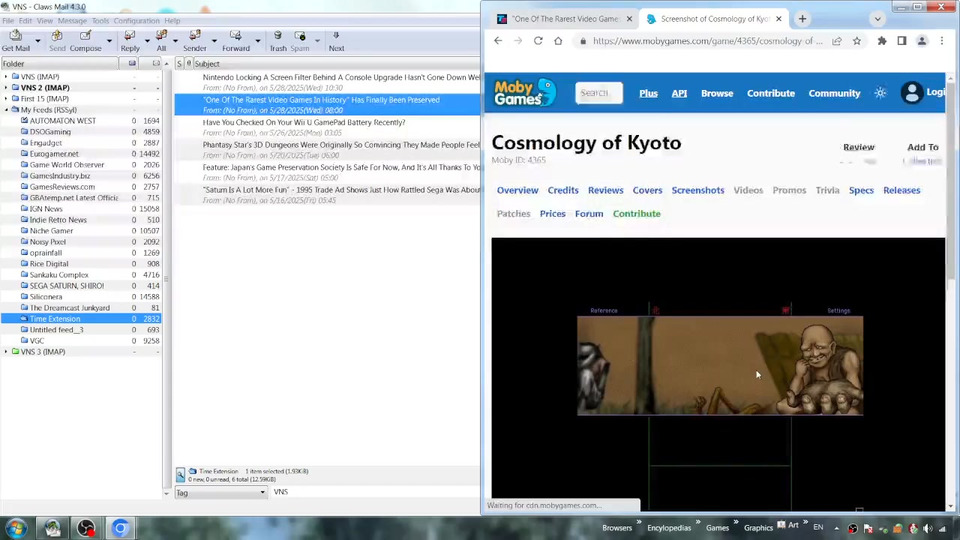Viewport: 960px width, 540px height.
Task: Toggle MobyGames light/dark theme sun icon
Action: pos(880,93)
